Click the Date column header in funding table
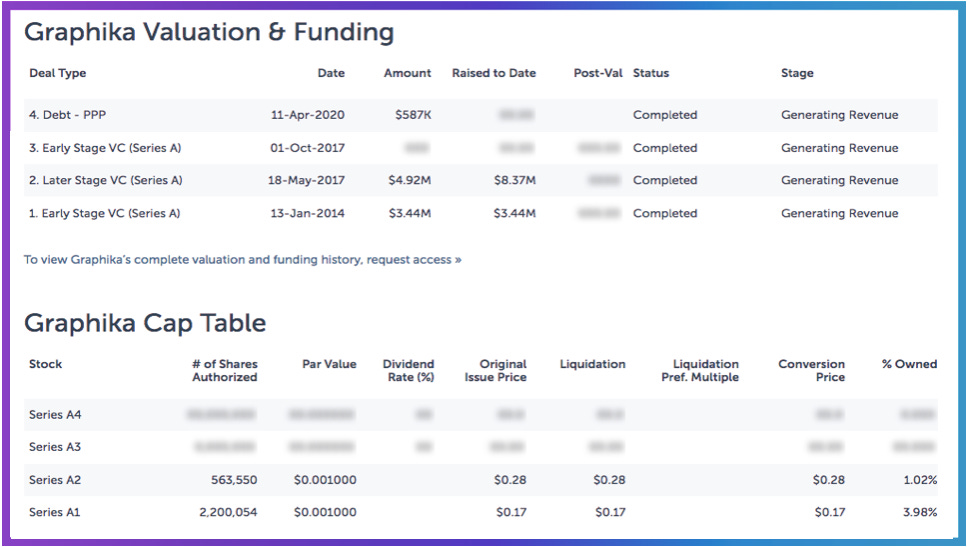This screenshot has width=967, height=547. 331,73
